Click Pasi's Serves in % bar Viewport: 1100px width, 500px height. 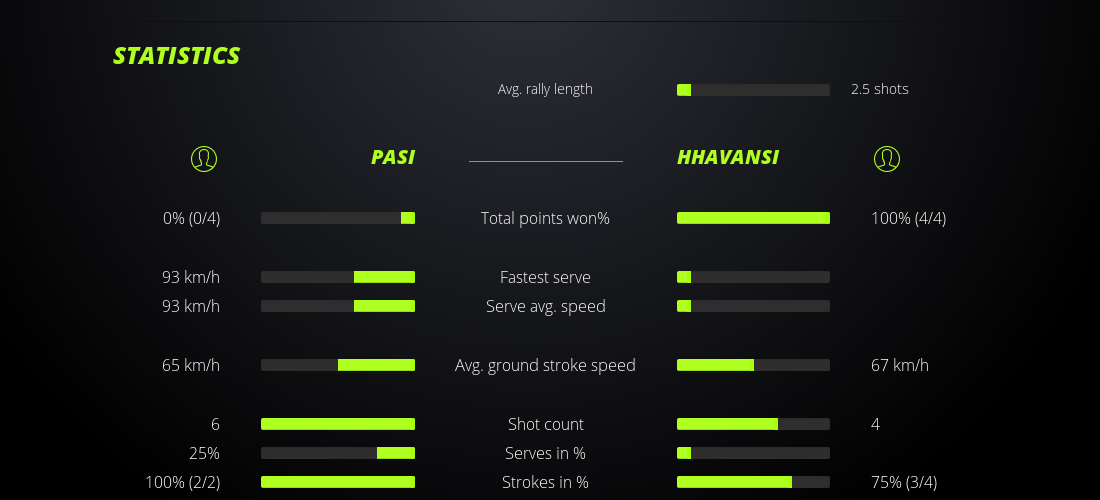[338, 453]
